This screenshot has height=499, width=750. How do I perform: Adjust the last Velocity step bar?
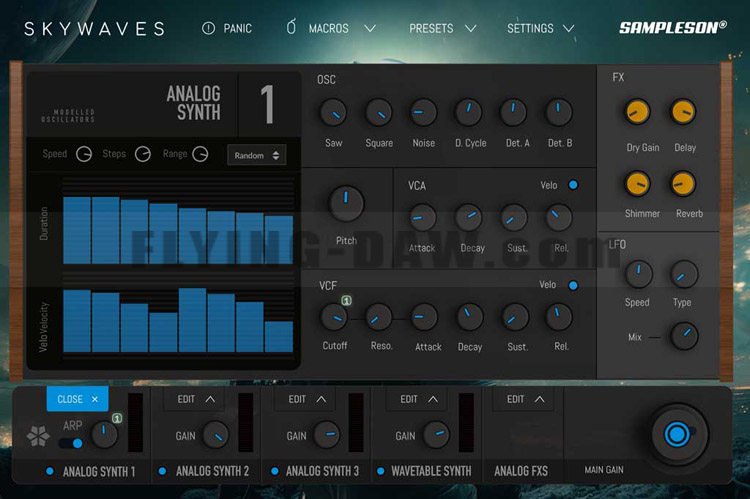pyautogui.click(x=279, y=336)
